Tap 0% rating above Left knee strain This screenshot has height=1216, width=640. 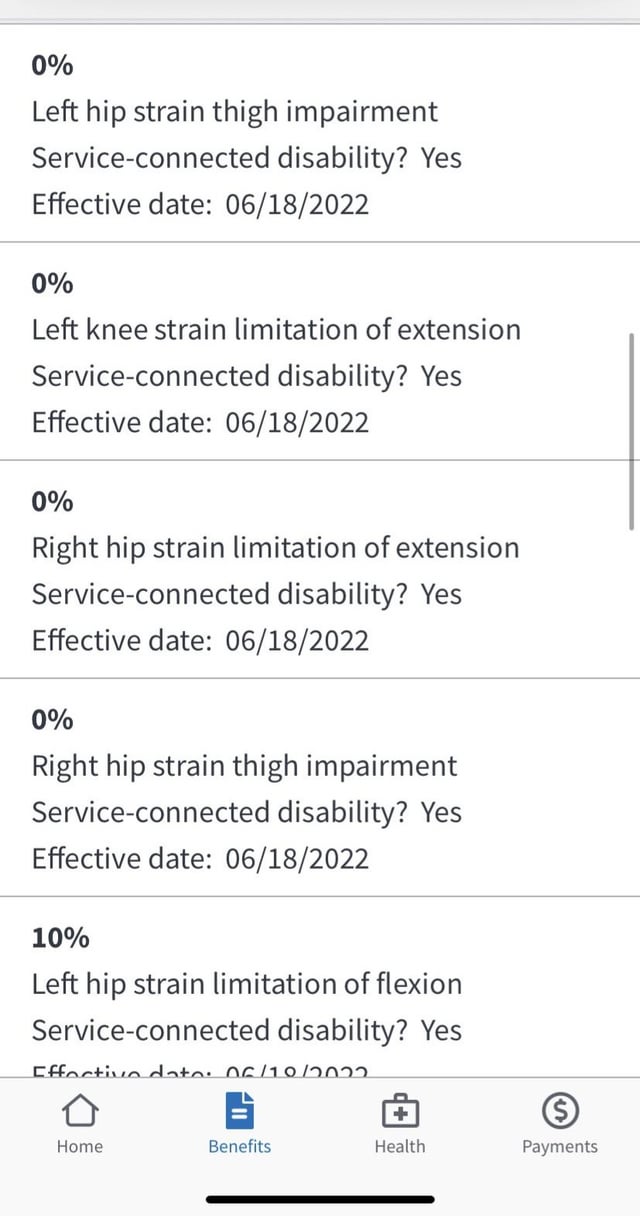[53, 284]
